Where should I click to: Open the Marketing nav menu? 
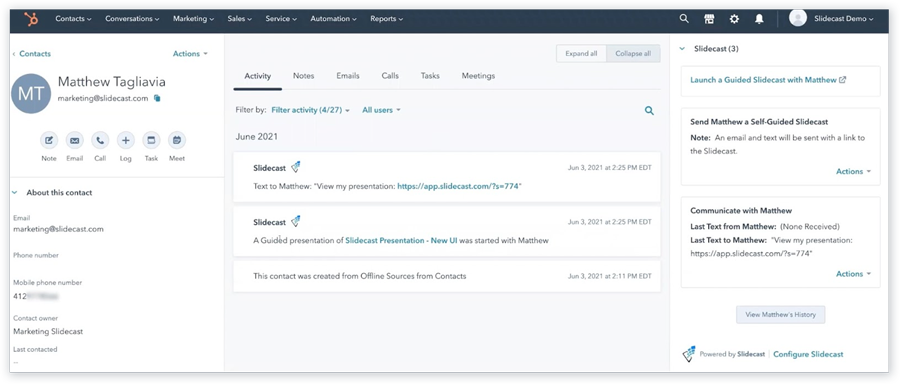point(193,19)
